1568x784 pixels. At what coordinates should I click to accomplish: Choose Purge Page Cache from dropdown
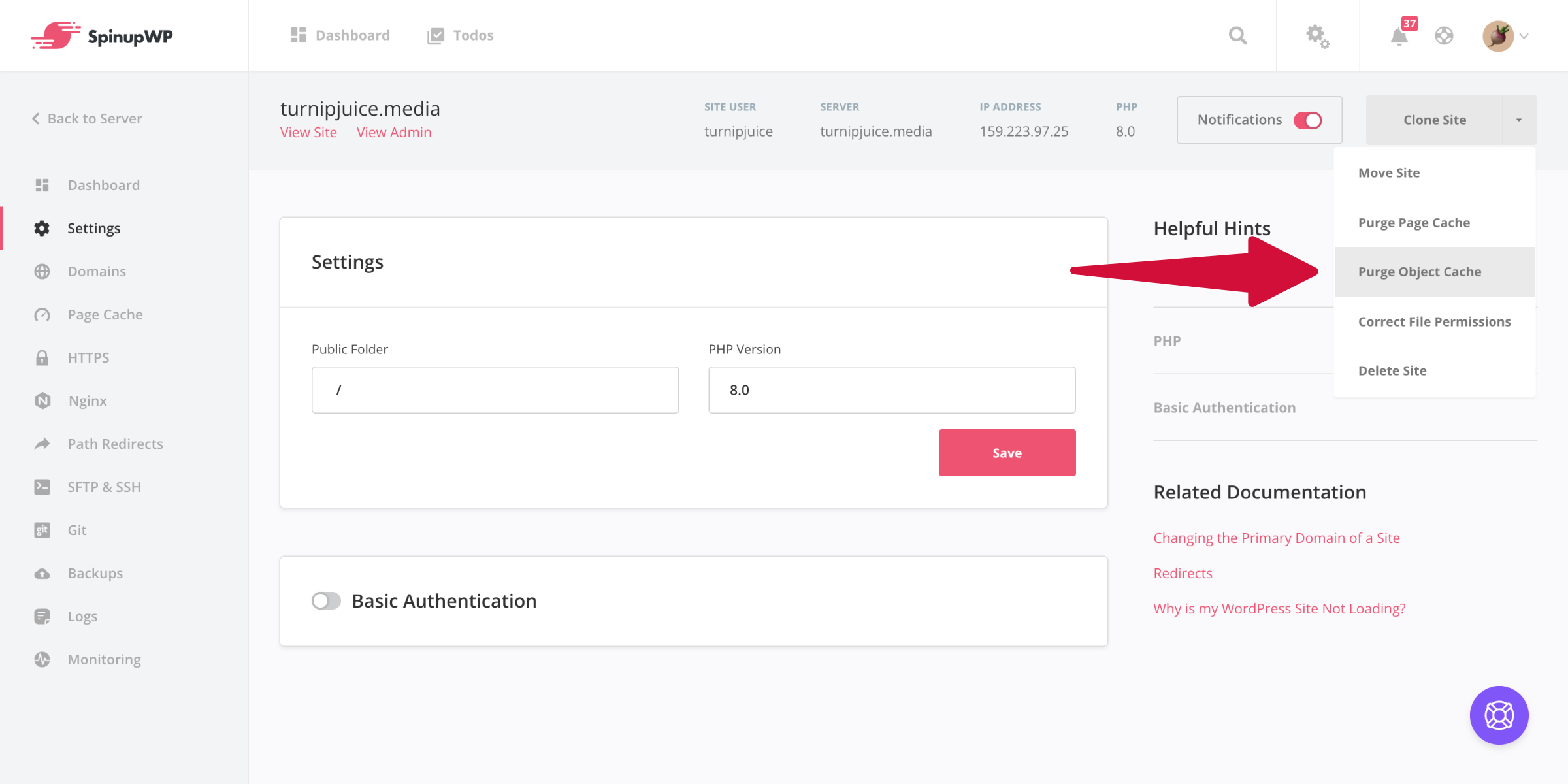tap(1435, 222)
